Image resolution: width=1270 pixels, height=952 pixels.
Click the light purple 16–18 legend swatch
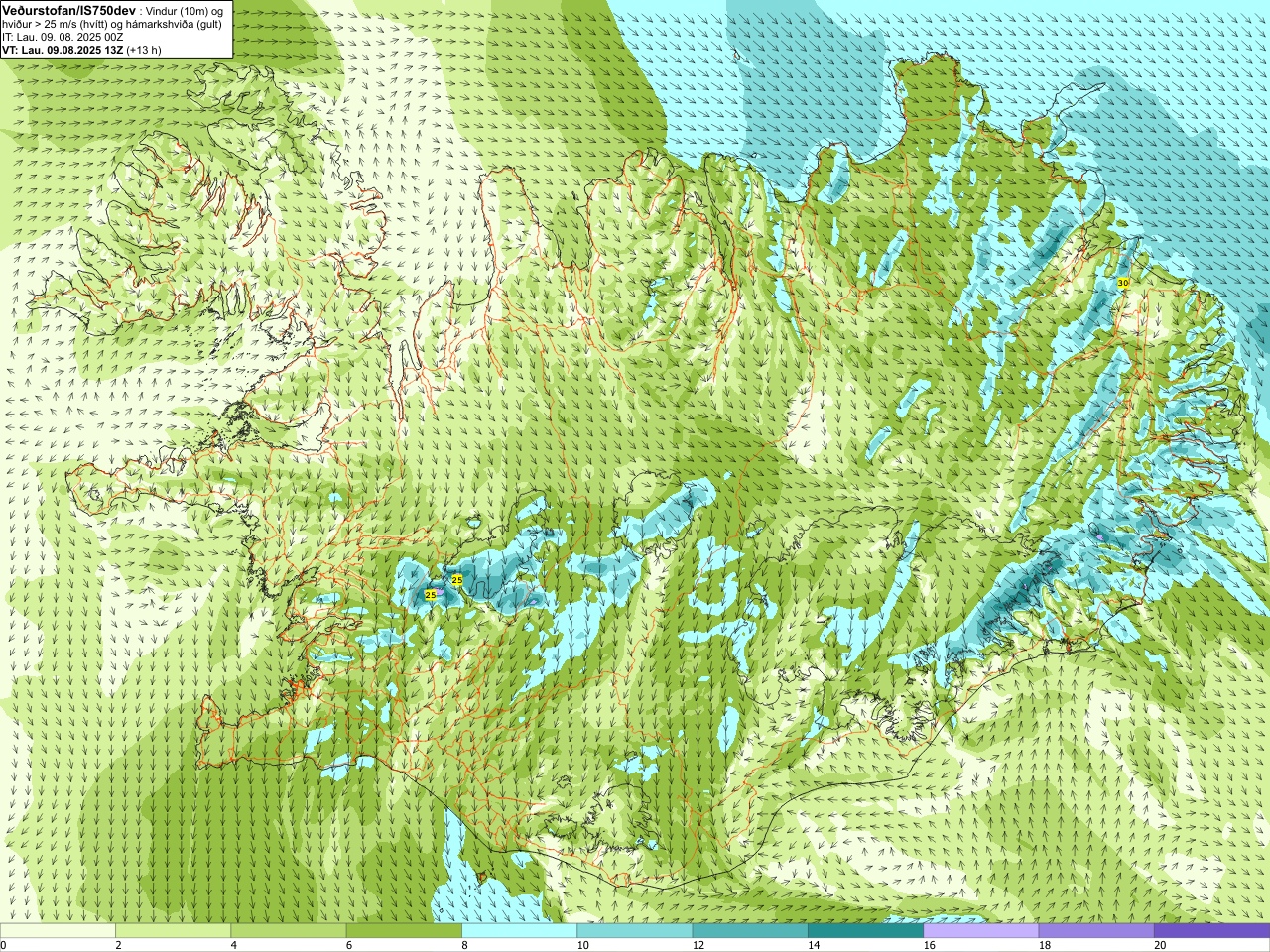pos(981,931)
